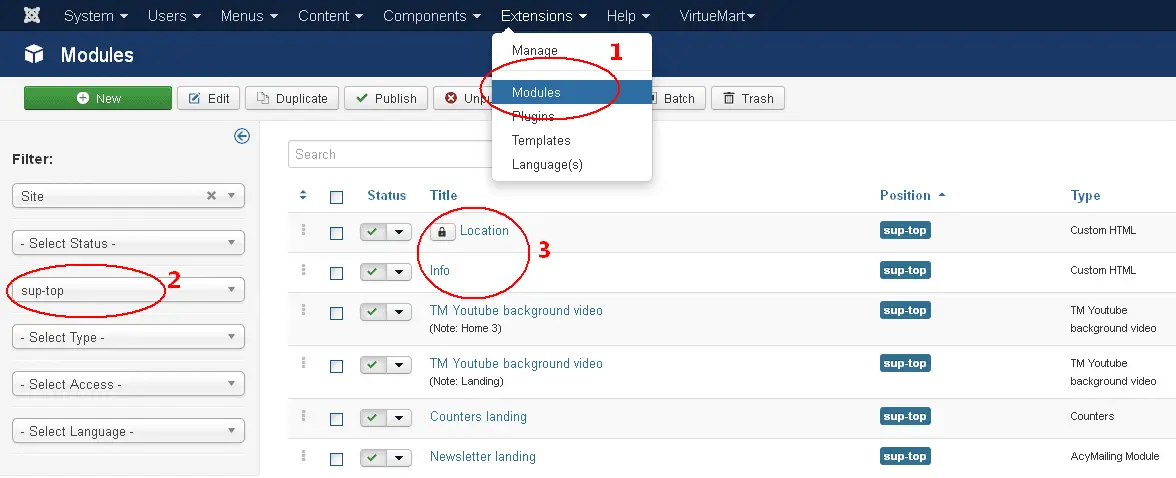Viewport: 1176px width, 478px height.
Task: Expand status actions arrow for Location row
Action: tap(400, 232)
